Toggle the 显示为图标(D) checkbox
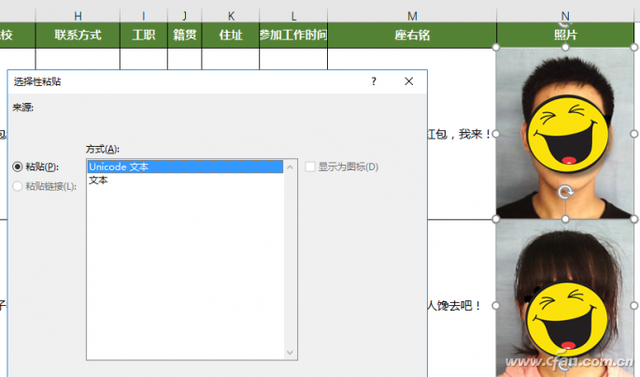640x377 pixels. tap(310, 166)
